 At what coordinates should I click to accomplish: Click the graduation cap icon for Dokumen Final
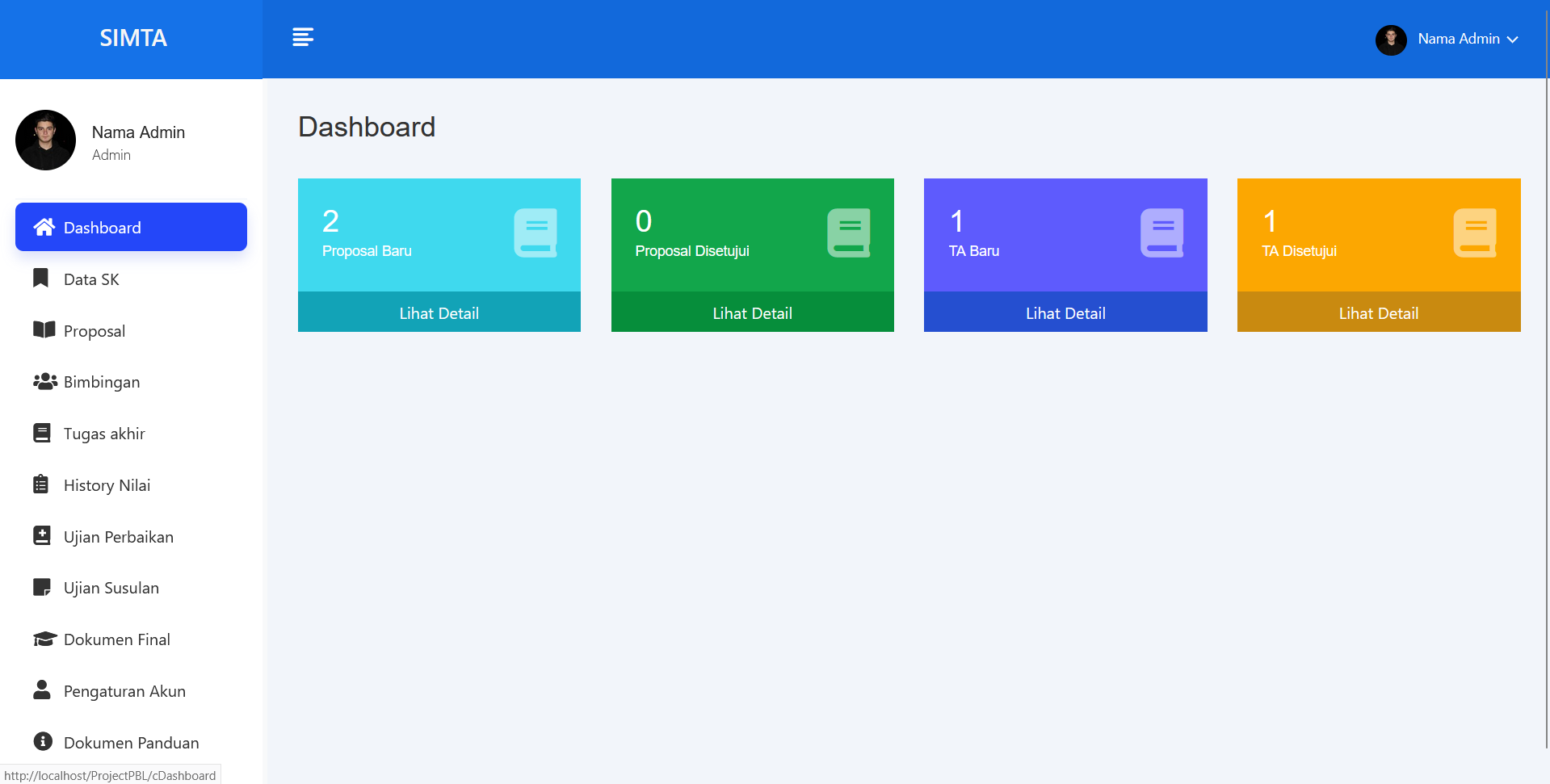pyautogui.click(x=44, y=639)
